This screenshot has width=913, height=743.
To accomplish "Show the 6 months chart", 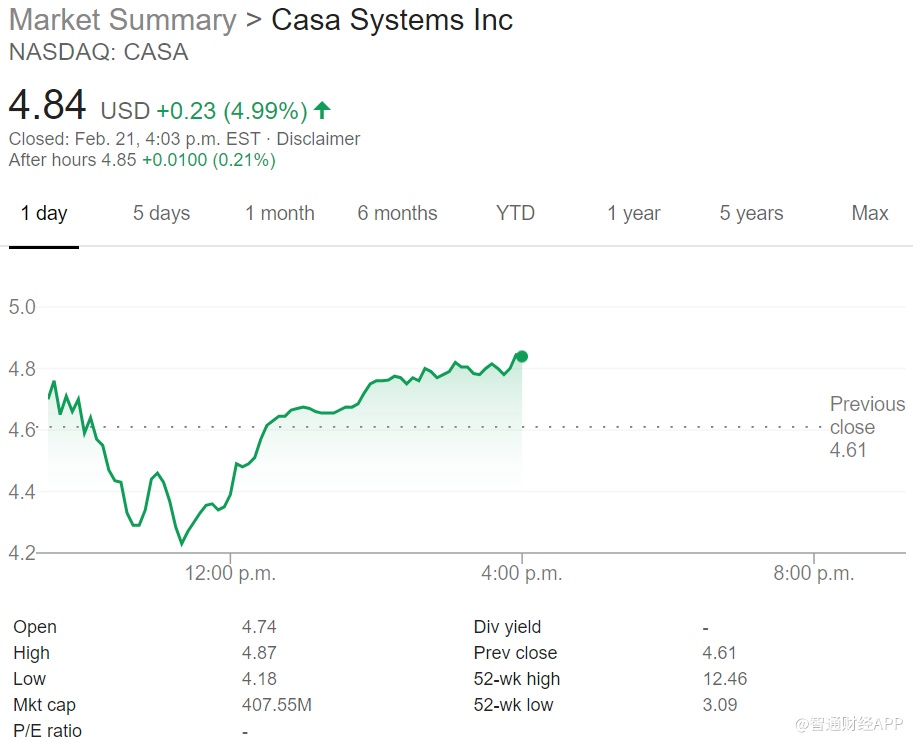I will click(397, 213).
